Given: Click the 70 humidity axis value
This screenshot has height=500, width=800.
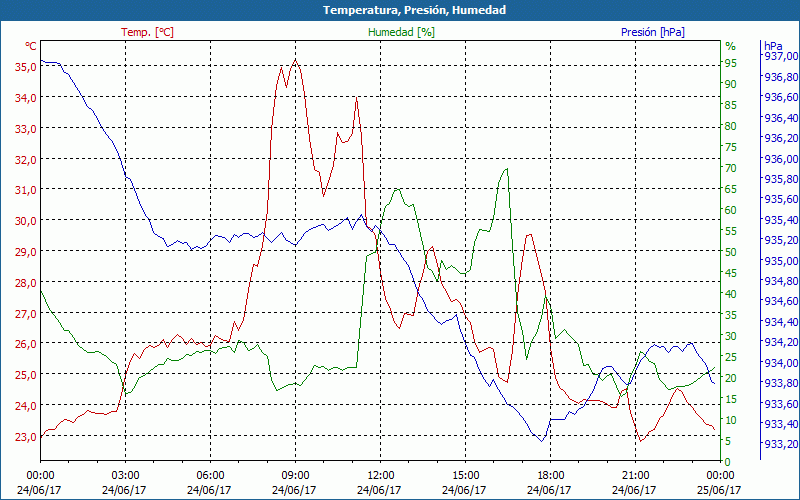Looking at the screenshot, I should (731, 168).
